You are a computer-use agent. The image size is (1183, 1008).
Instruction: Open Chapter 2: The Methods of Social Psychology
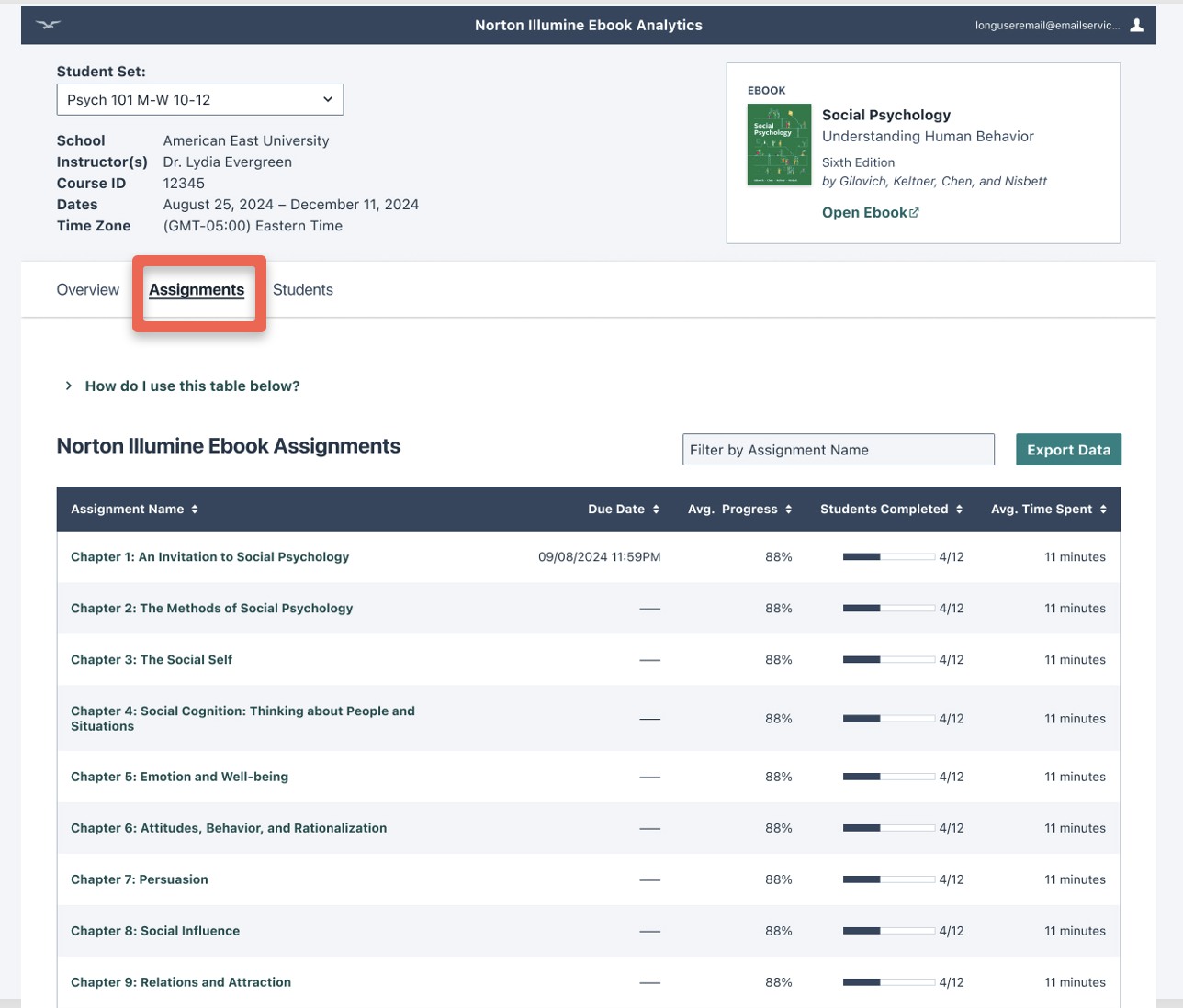coord(212,608)
